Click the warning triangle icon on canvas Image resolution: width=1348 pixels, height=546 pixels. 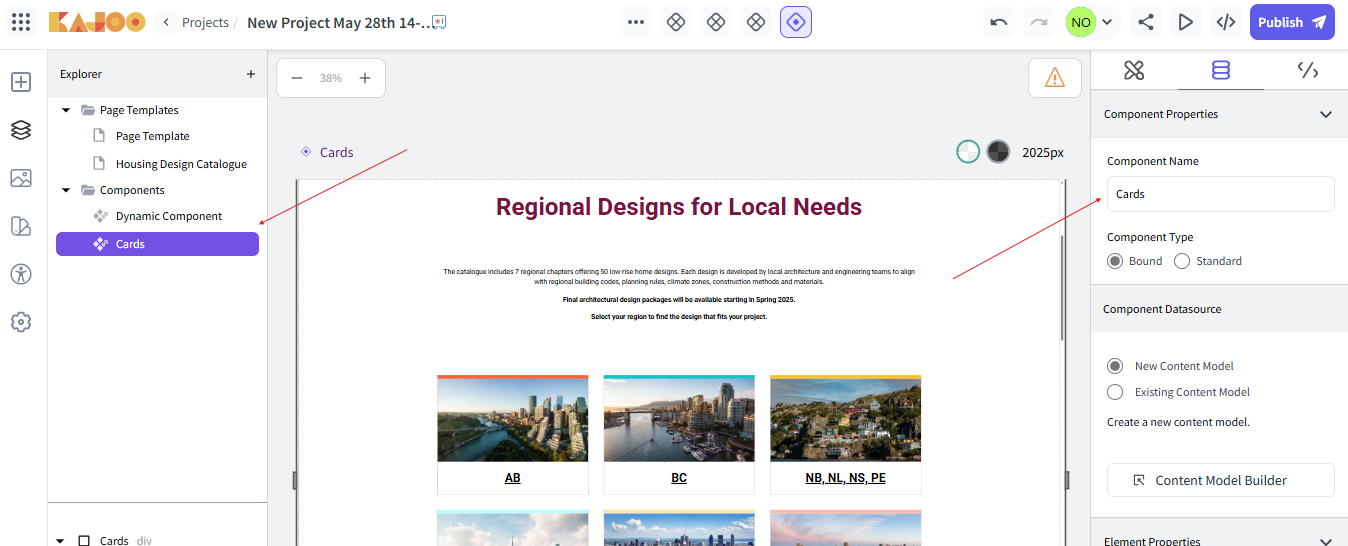pyautogui.click(x=1054, y=78)
